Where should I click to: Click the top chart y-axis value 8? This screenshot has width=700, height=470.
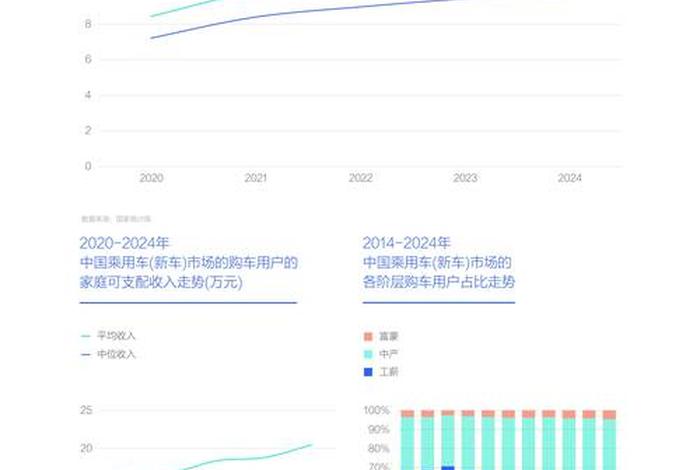(88, 24)
